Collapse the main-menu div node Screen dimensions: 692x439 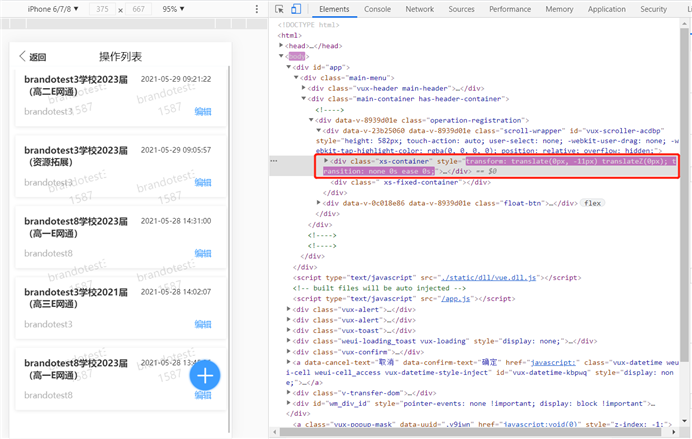(x=296, y=78)
